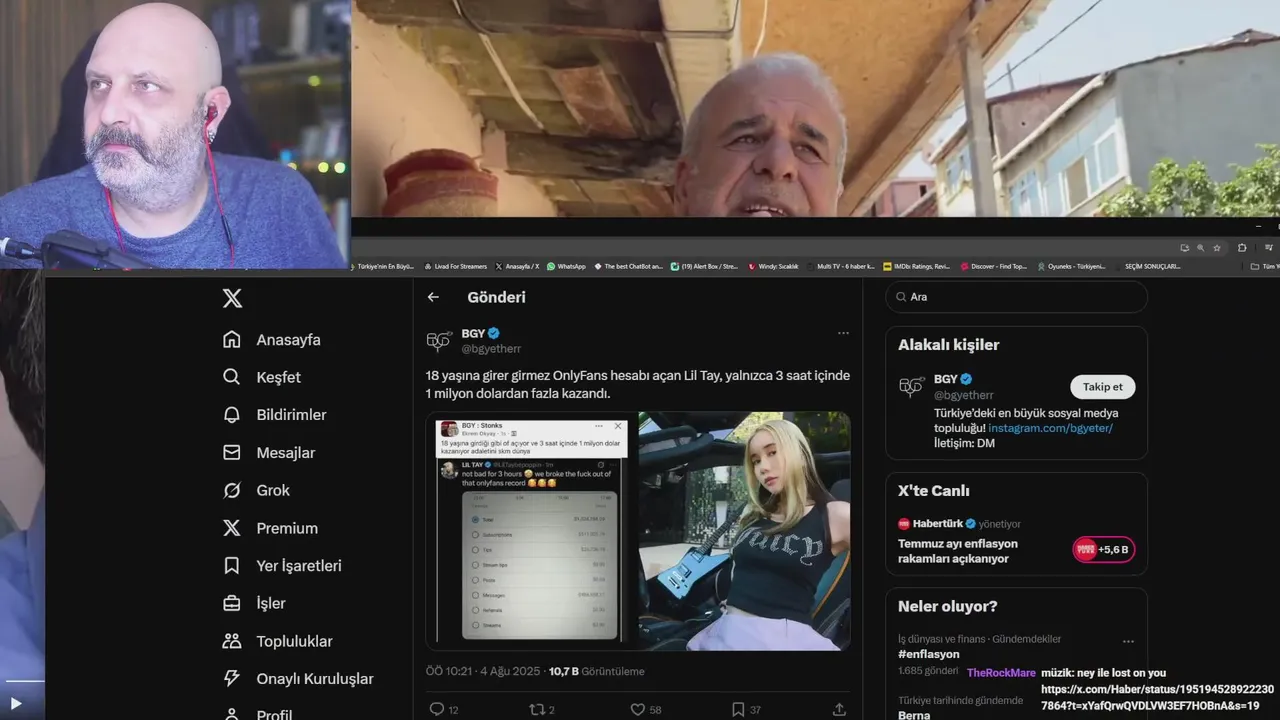Click the browser zoom magnifier icon
Screen dimensions: 1280x720
click(x=1200, y=247)
